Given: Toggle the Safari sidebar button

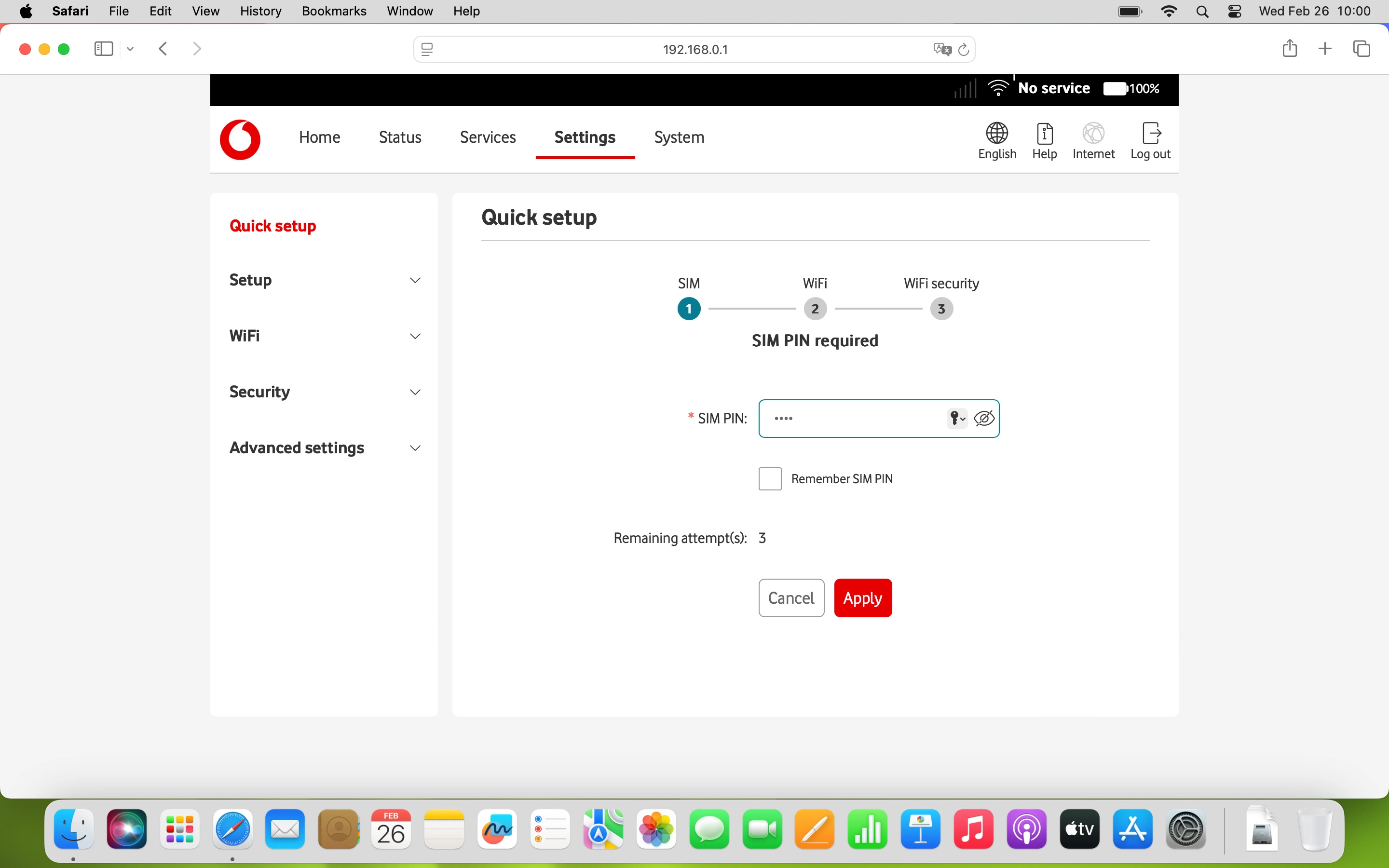Looking at the screenshot, I should [x=103, y=49].
